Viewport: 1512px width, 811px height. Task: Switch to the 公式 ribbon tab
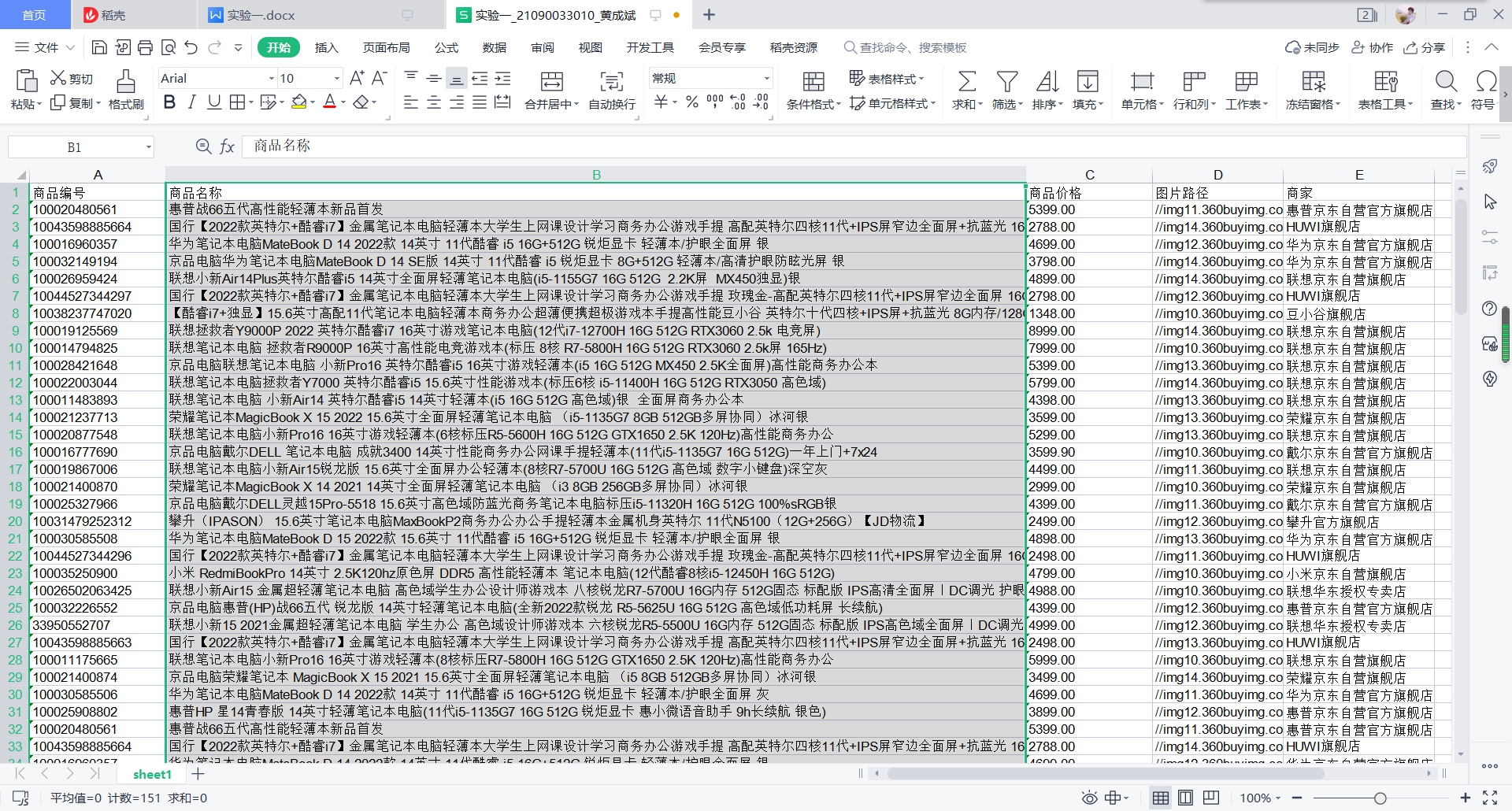pos(447,47)
